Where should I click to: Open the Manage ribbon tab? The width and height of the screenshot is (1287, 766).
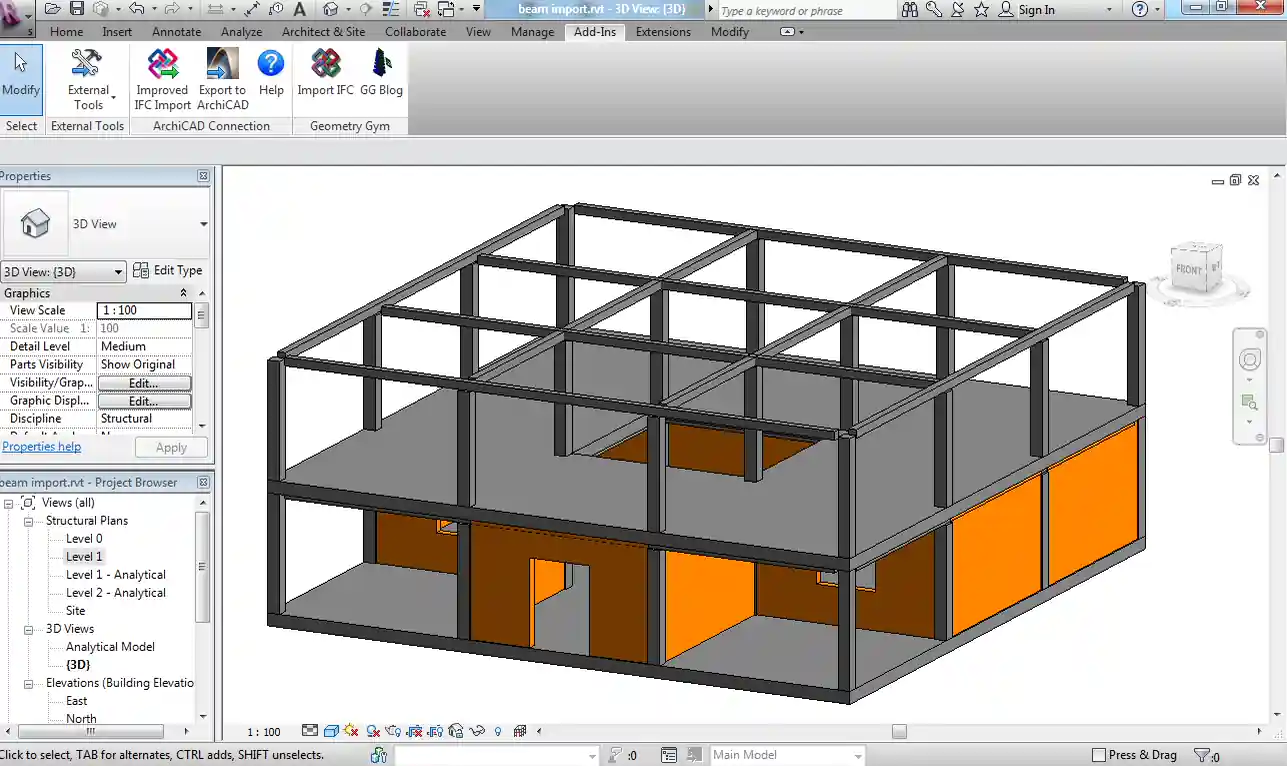click(x=532, y=31)
